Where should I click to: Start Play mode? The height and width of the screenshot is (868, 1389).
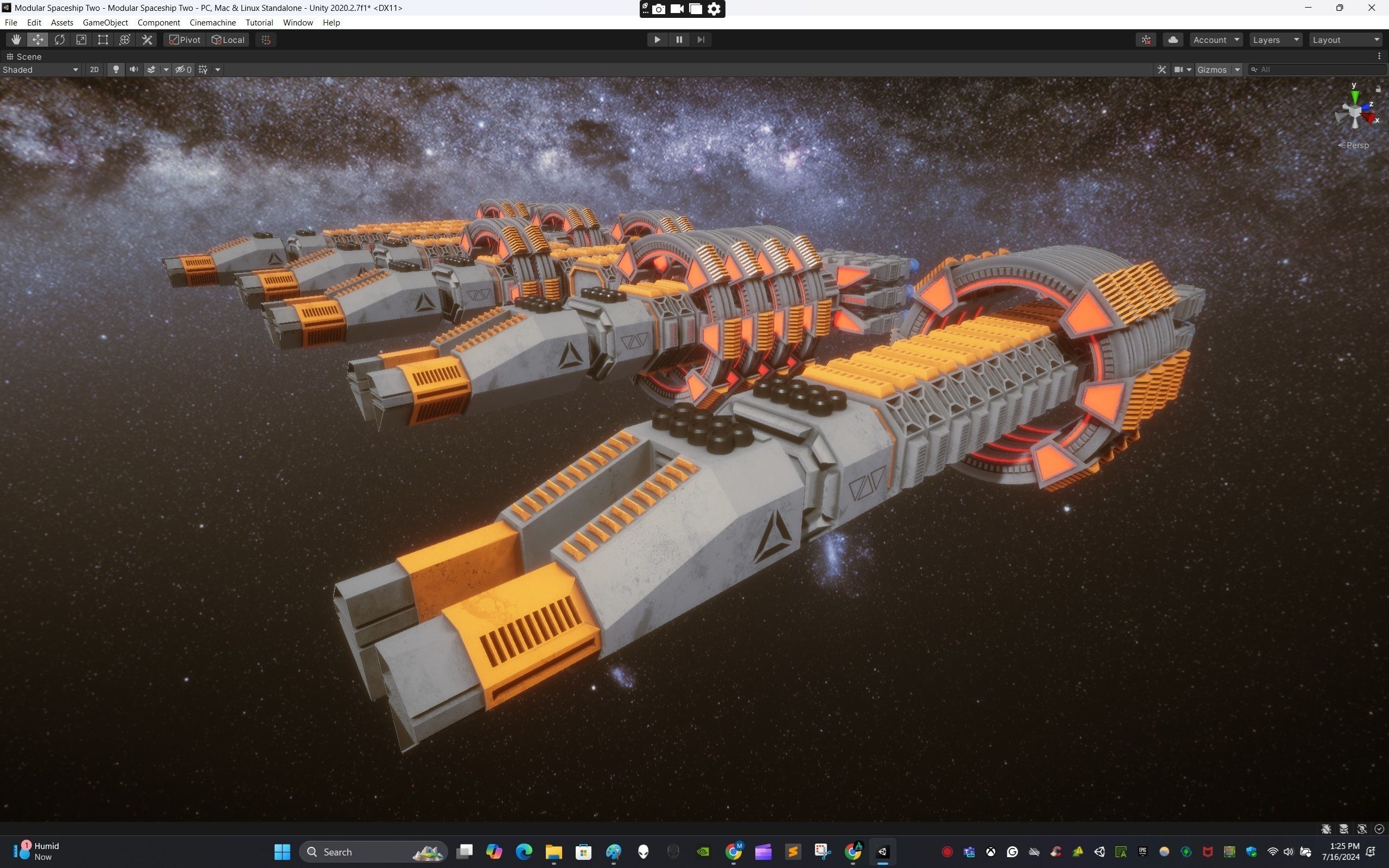[x=657, y=40]
